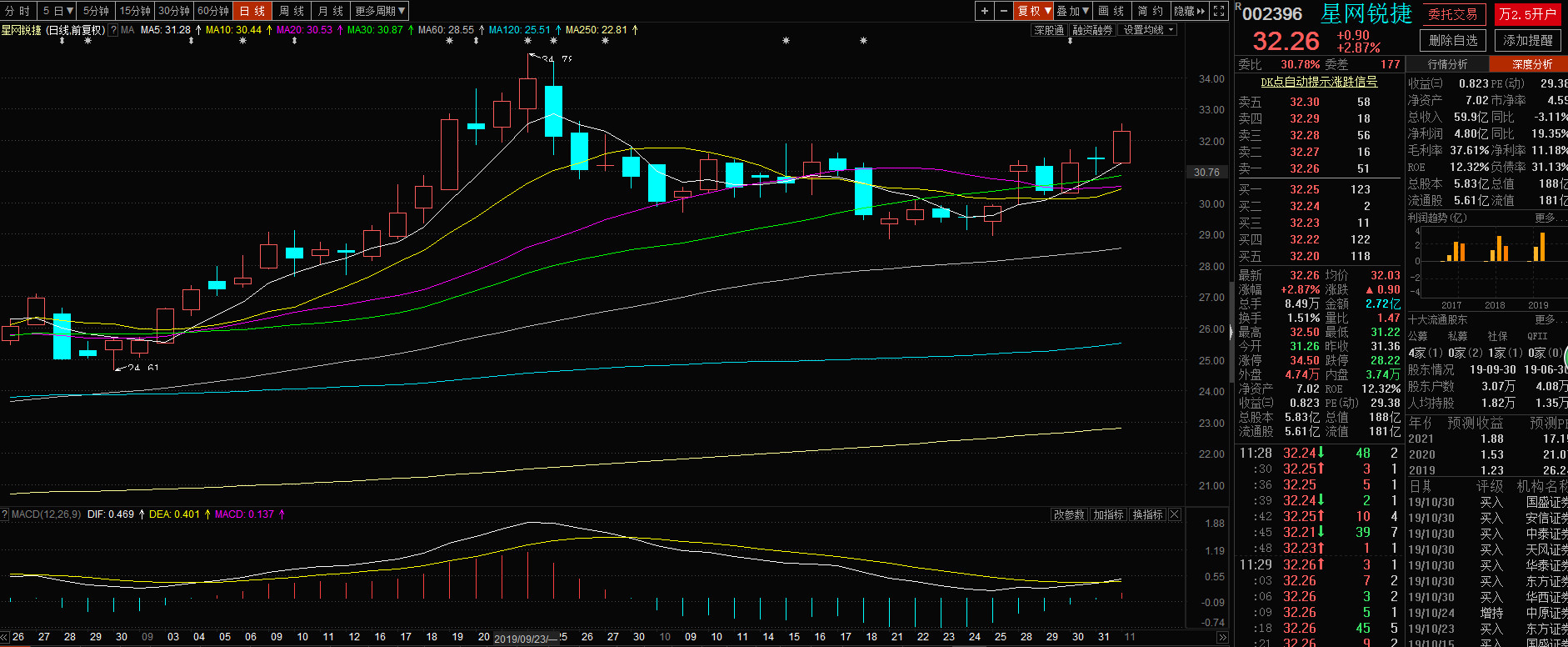Toggle the 简约 simple view mode
The image size is (1568, 647).
click(1151, 11)
